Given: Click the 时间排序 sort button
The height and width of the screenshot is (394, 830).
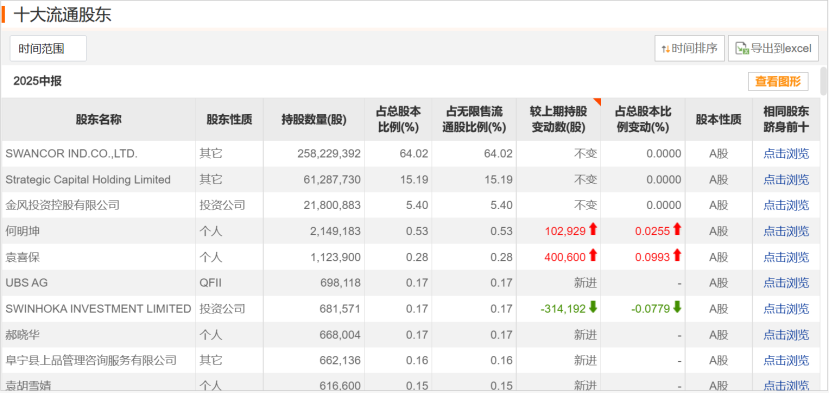Looking at the screenshot, I should pos(689,49).
